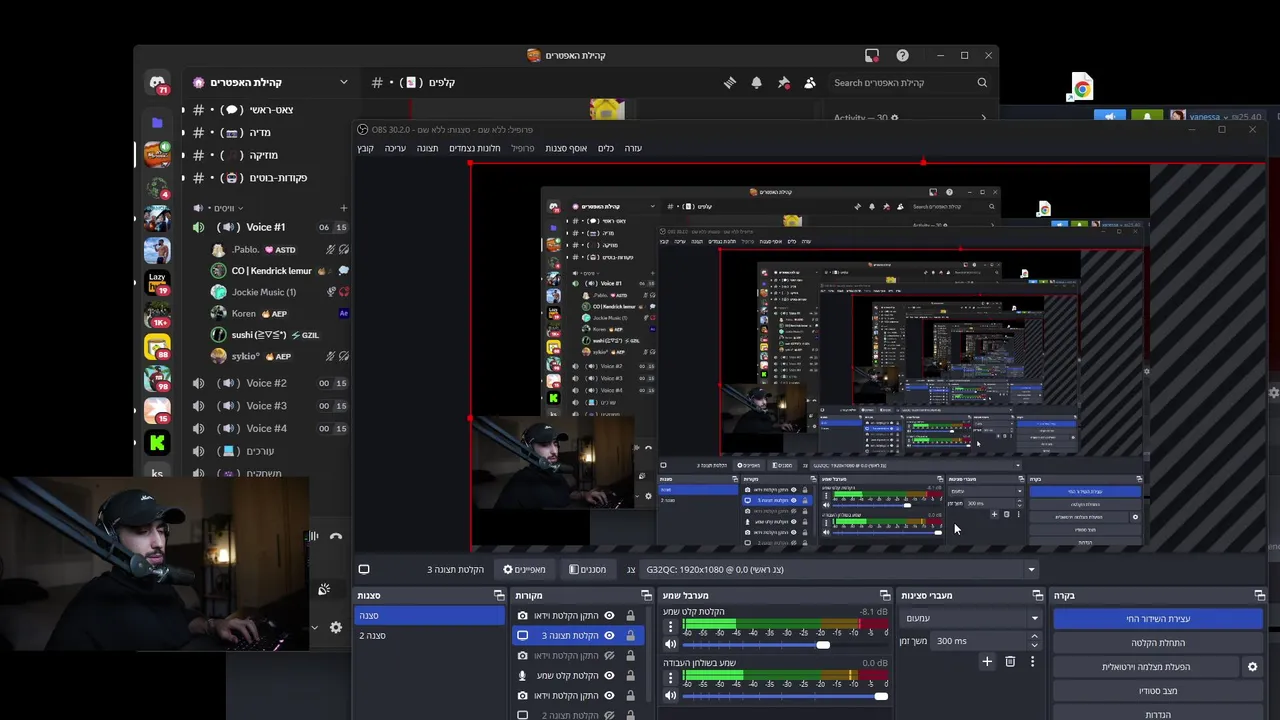Unlock the הקלטת קלט שמע source
The width and height of the screenshot is (1280, 720).
[630, 675]
